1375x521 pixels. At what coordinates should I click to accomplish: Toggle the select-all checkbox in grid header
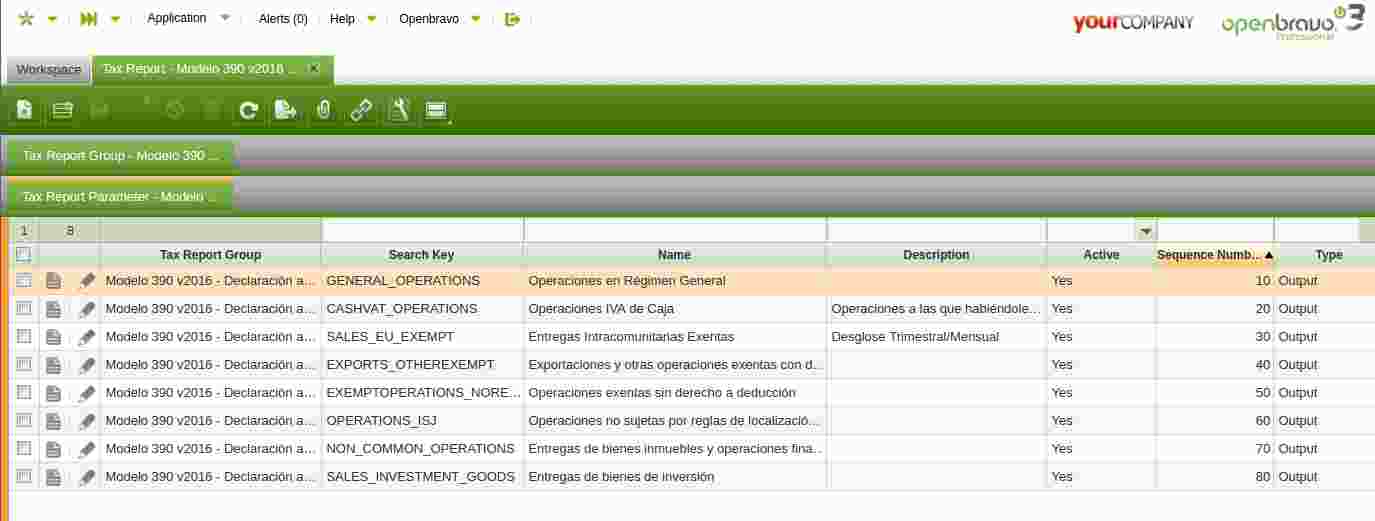(24, 255)
